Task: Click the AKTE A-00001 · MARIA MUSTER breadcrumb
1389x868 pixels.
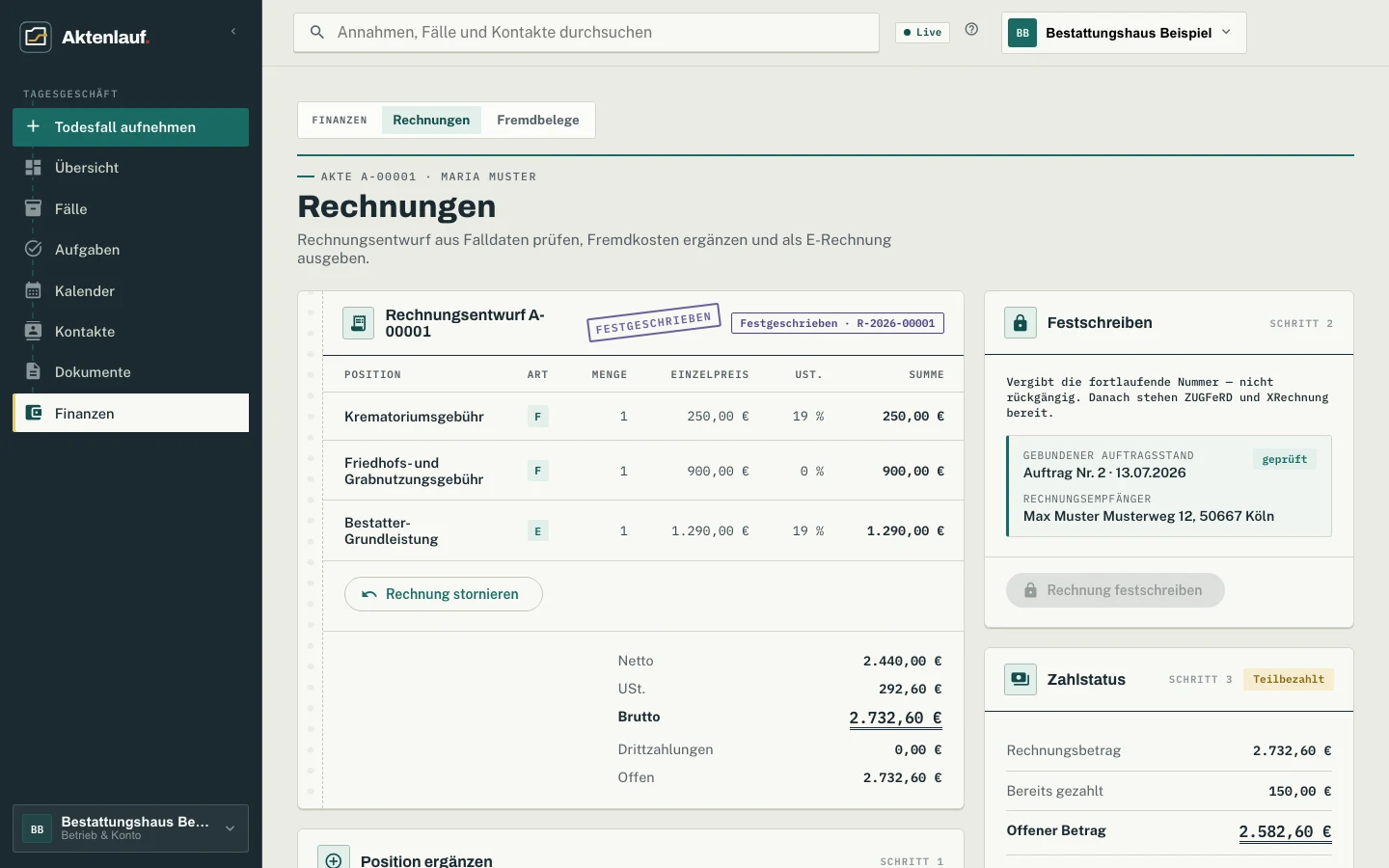Action: [428, 176]
